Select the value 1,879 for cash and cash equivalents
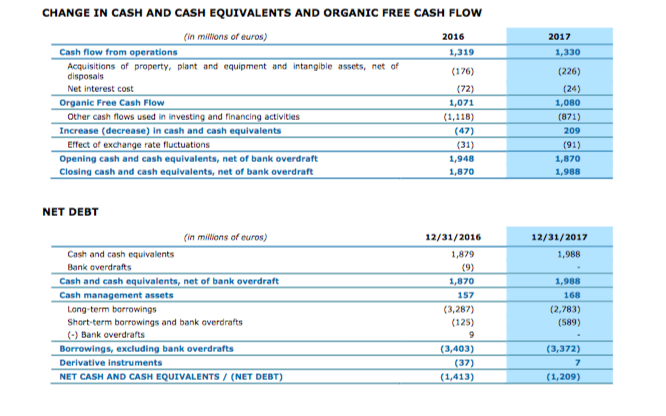The height and width of the screenshot is (416, 666). tap(462, 255)
